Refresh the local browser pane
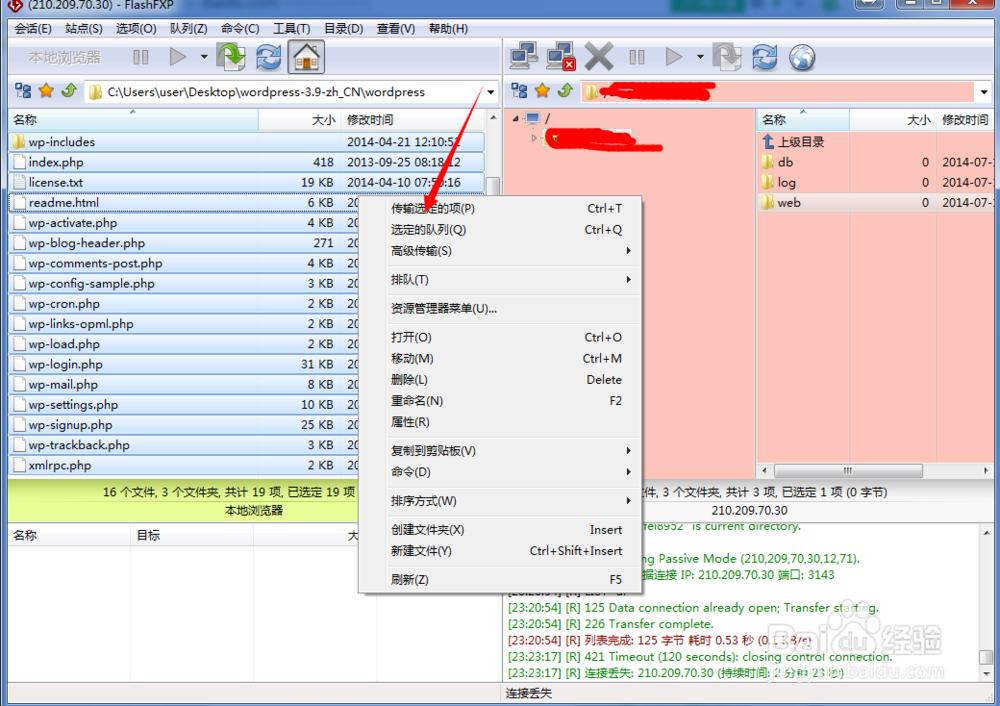Image resolution: width=1000 pixels, height=706 pixels. (x=268, y=57)
